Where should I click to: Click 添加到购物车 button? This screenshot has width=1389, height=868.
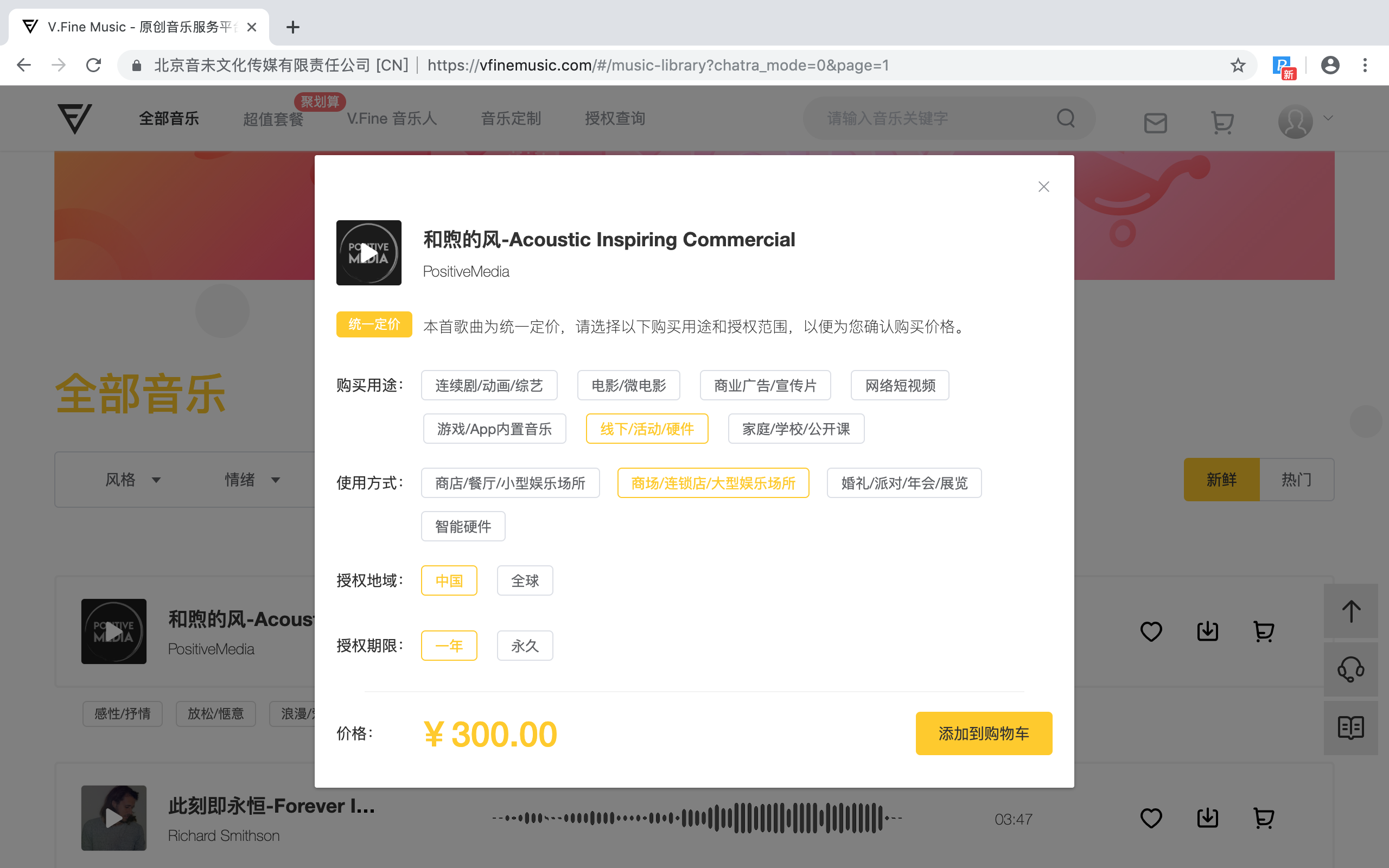tap(984, 733)
